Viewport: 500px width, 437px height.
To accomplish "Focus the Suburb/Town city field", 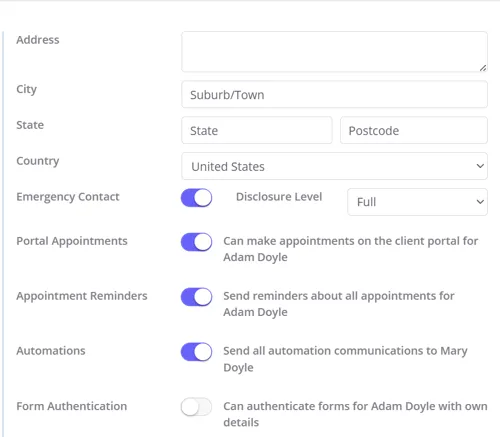I will (334, 95).
